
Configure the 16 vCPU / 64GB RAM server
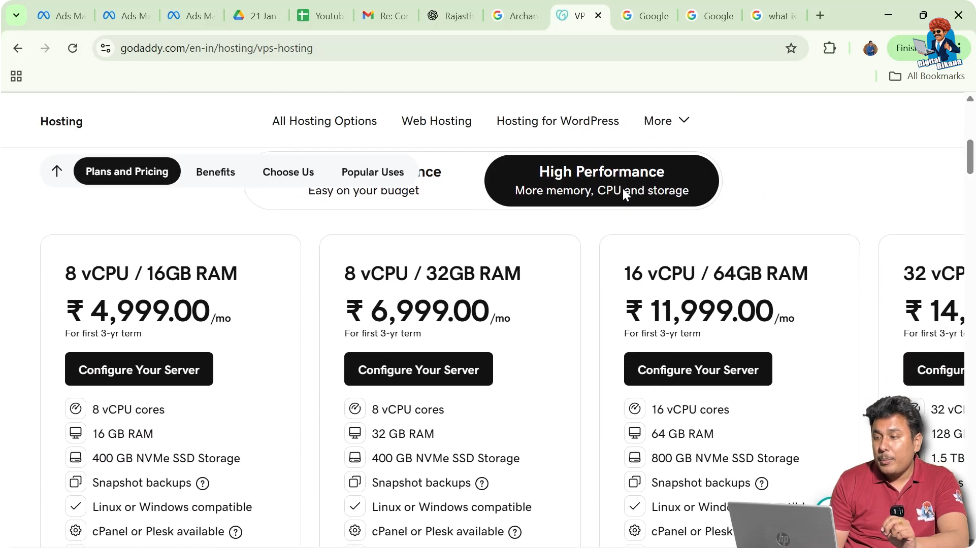click(x=697, y=369)
